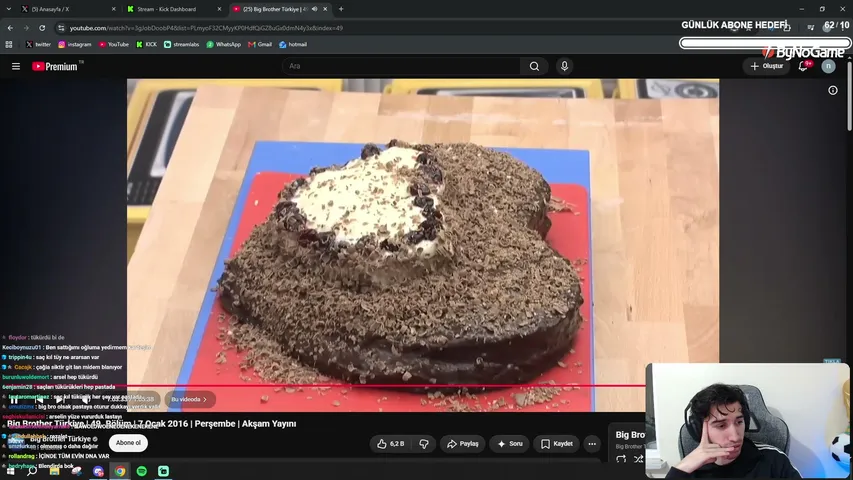This screenshot has width=853, height=480.
Task: Reload the current page
Action: click(x=42, y=28)
